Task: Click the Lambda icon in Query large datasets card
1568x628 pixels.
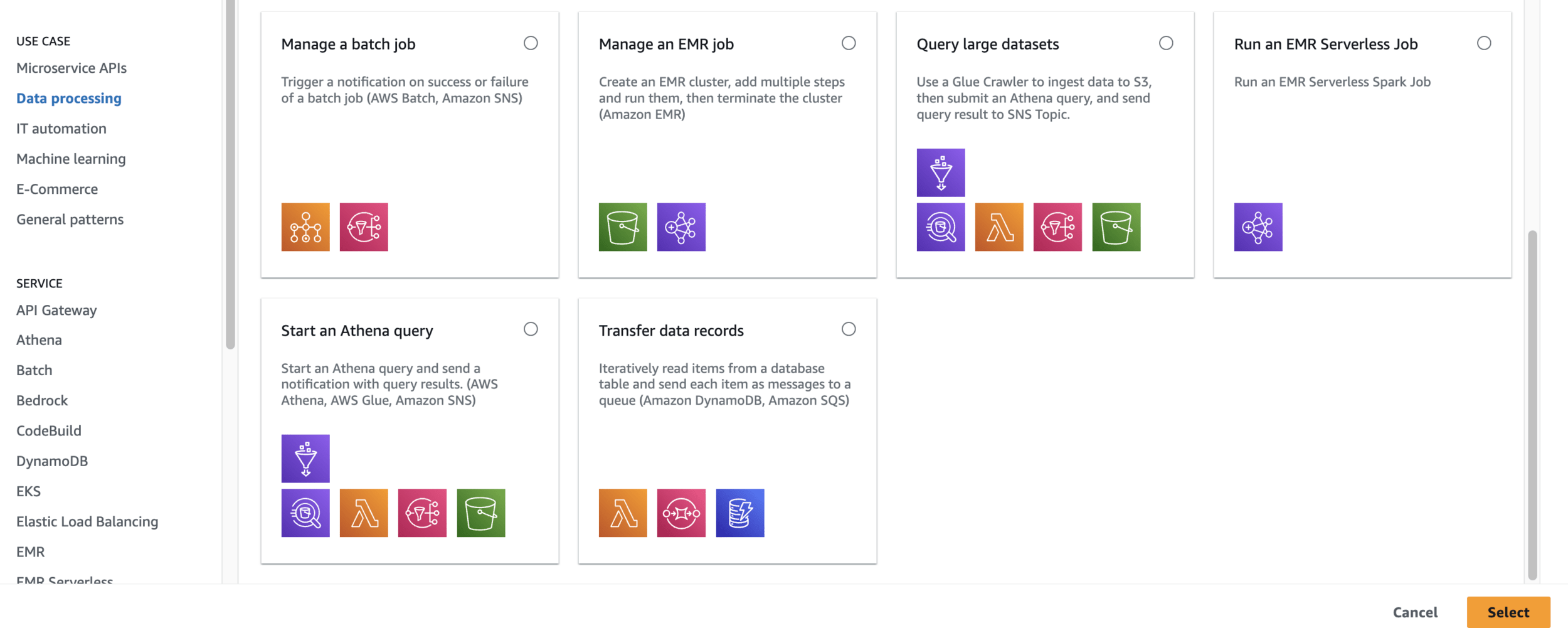Action: [999, 227]
